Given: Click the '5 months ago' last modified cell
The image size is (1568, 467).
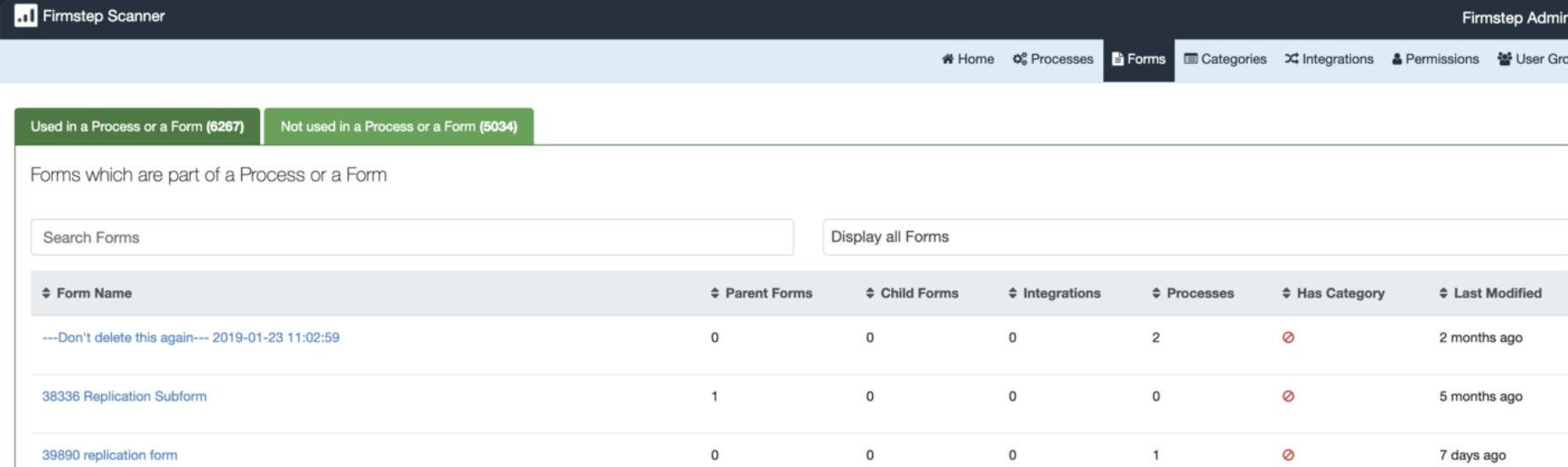Looking at the screenshot, I should point(1481,396).
